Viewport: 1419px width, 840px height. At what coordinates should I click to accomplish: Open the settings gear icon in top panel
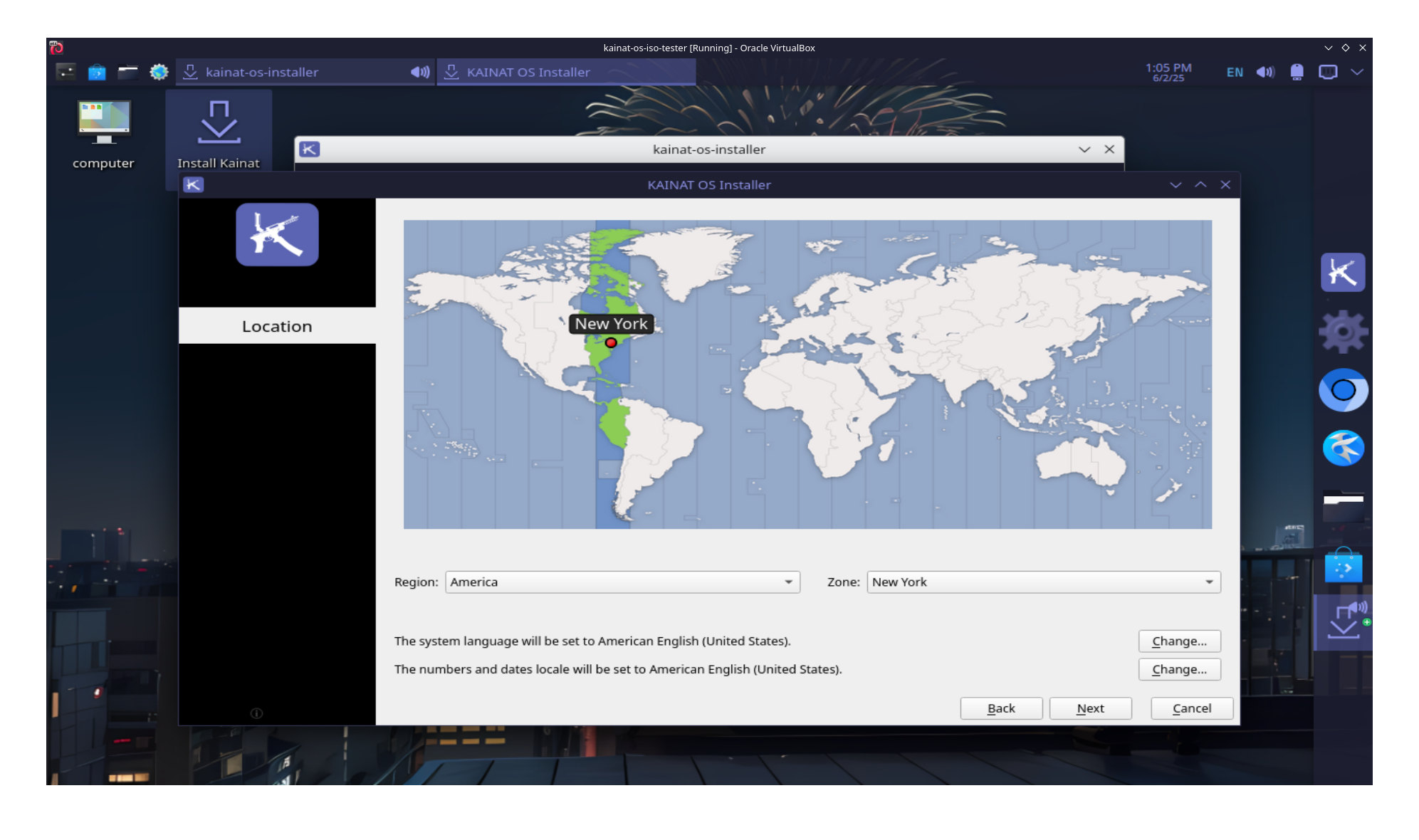pos(159,72)
